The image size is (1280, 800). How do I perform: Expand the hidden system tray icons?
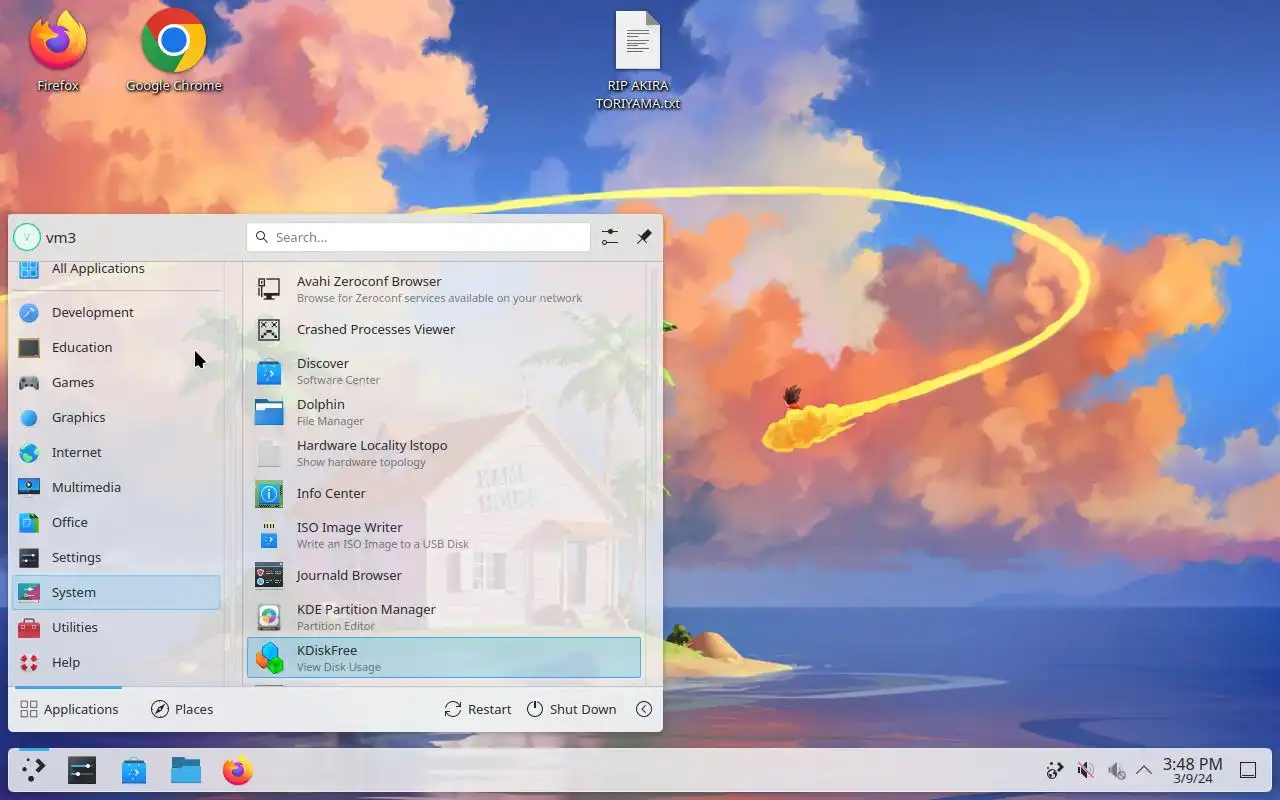tap(1144, 770)
